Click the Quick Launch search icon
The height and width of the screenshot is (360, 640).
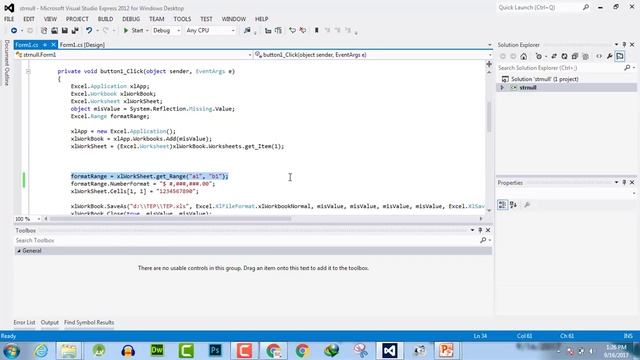pyautogui.click(x=586, y=7)
